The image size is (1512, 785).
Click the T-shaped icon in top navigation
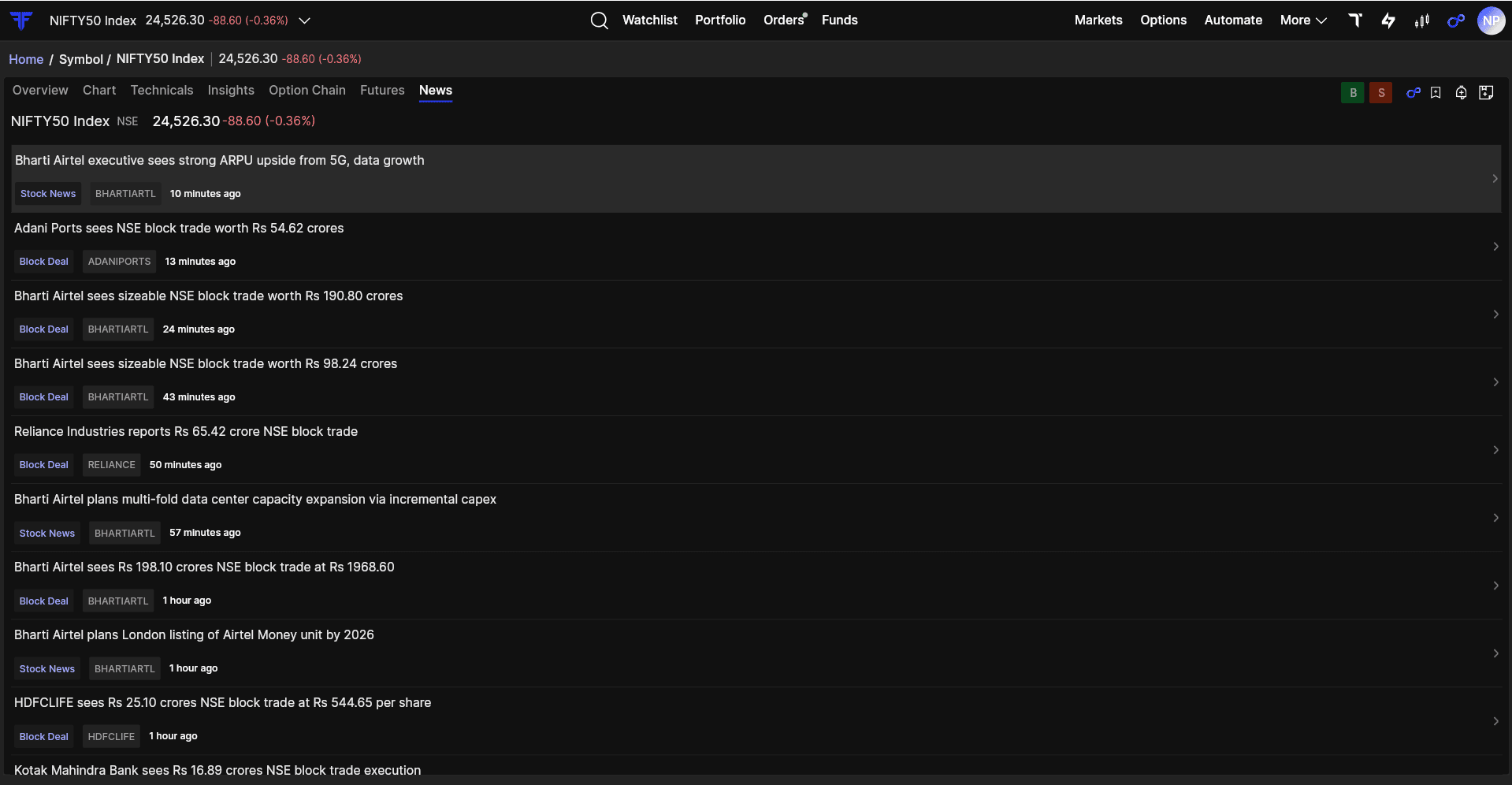click(x=1355, y=20)
